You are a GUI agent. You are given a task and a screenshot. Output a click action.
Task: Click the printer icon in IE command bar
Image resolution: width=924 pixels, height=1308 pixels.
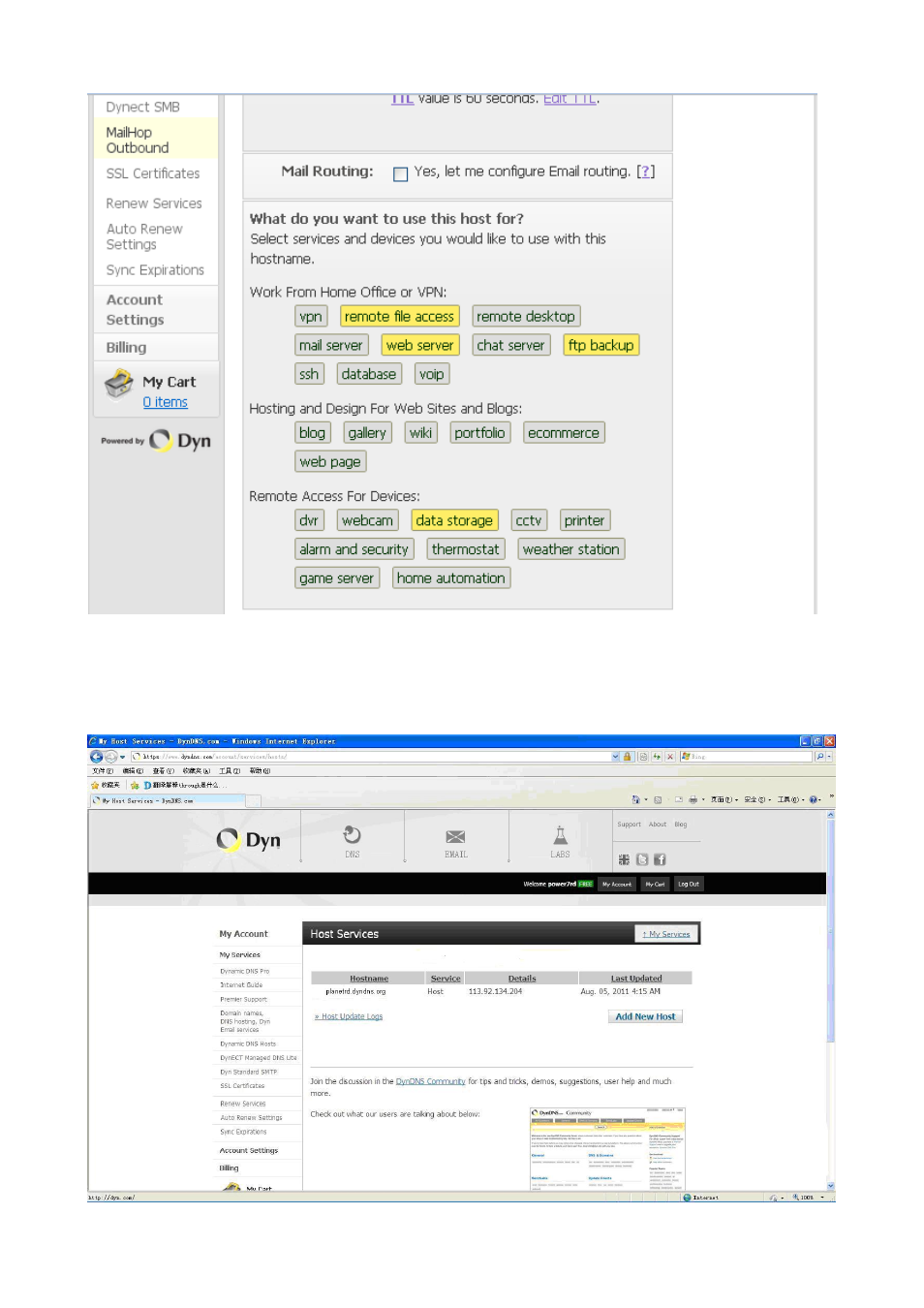click(693, 799)
